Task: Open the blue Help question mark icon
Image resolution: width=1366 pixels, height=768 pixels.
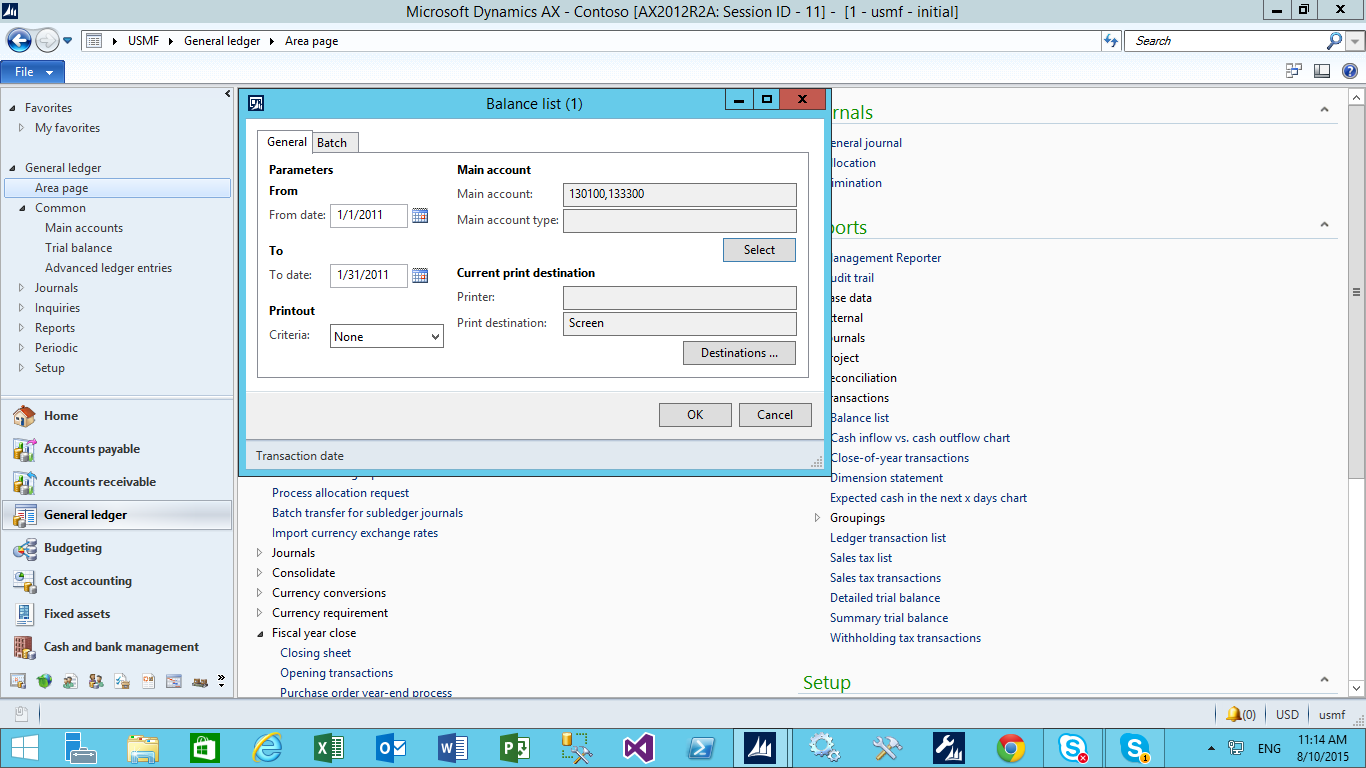Action: [x=1349, y=71]
